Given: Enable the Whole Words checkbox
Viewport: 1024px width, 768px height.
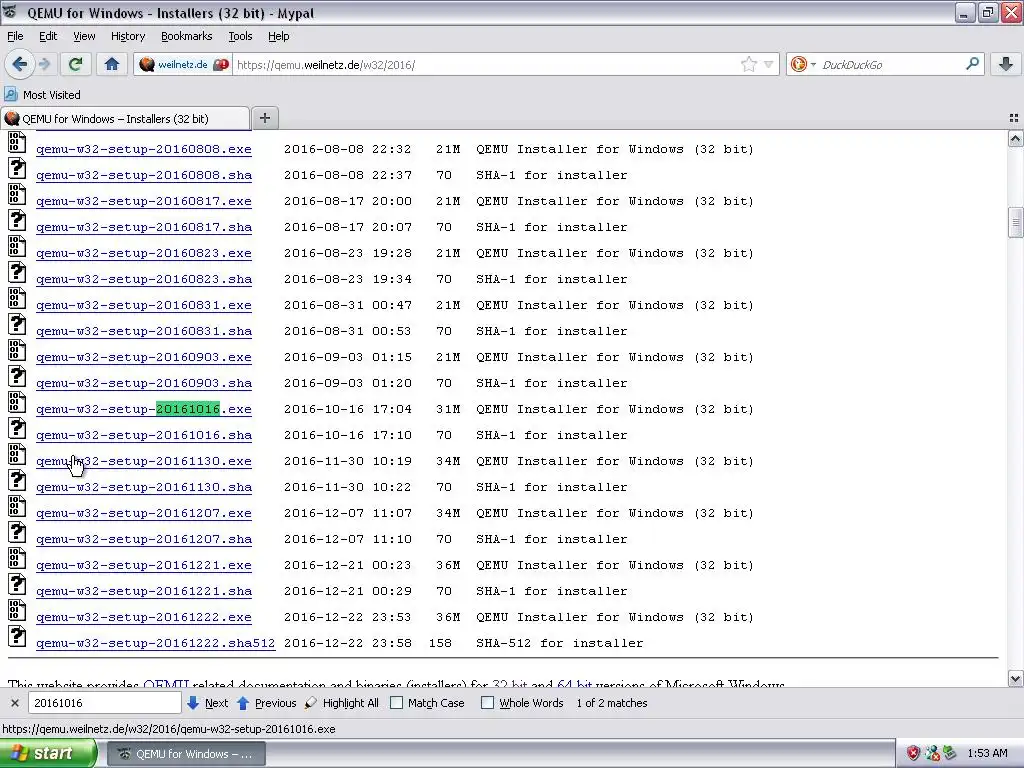Looking at the screenshot, I should [487, 703].
